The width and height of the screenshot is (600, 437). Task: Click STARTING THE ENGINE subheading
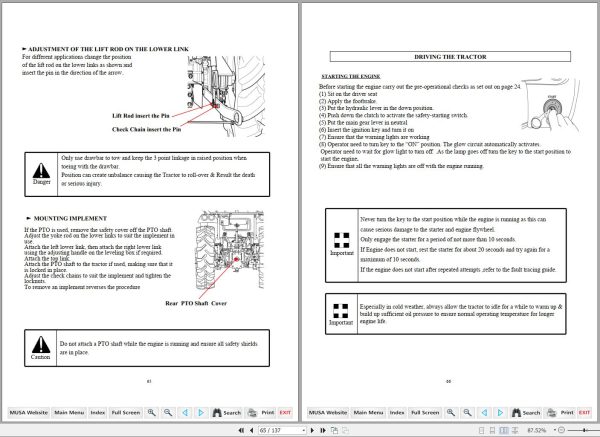[x=351, y=76]
